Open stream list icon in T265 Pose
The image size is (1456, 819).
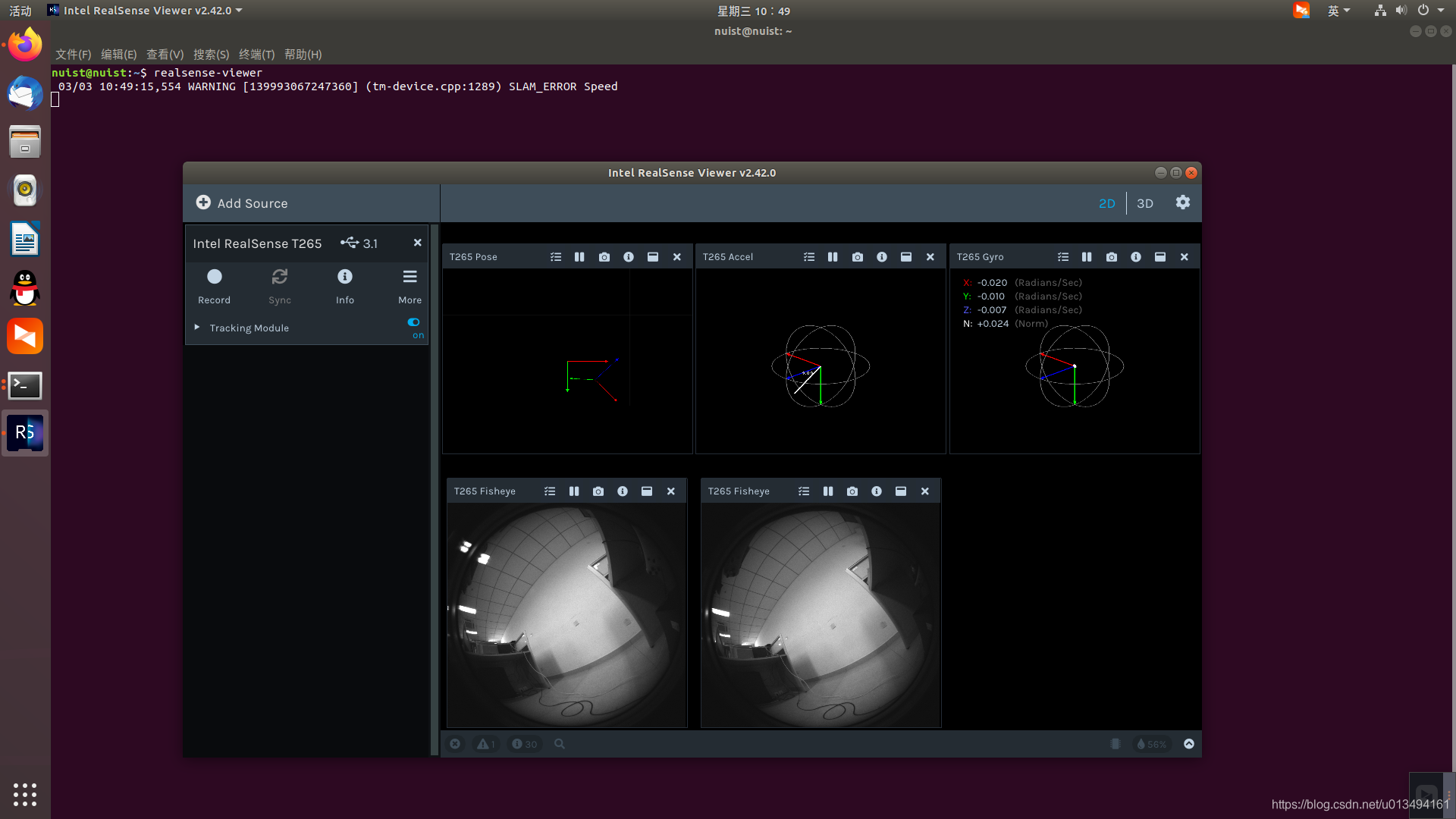pyautogui.click(x=556, y=257)
